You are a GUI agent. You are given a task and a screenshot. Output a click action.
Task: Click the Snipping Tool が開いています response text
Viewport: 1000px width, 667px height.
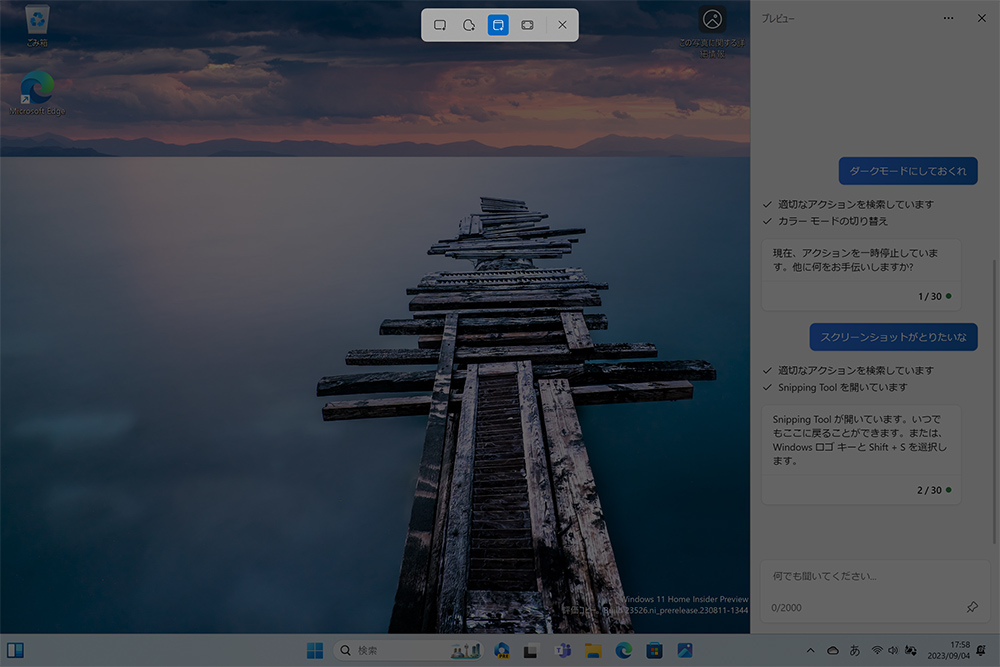(x=860, y=440)
